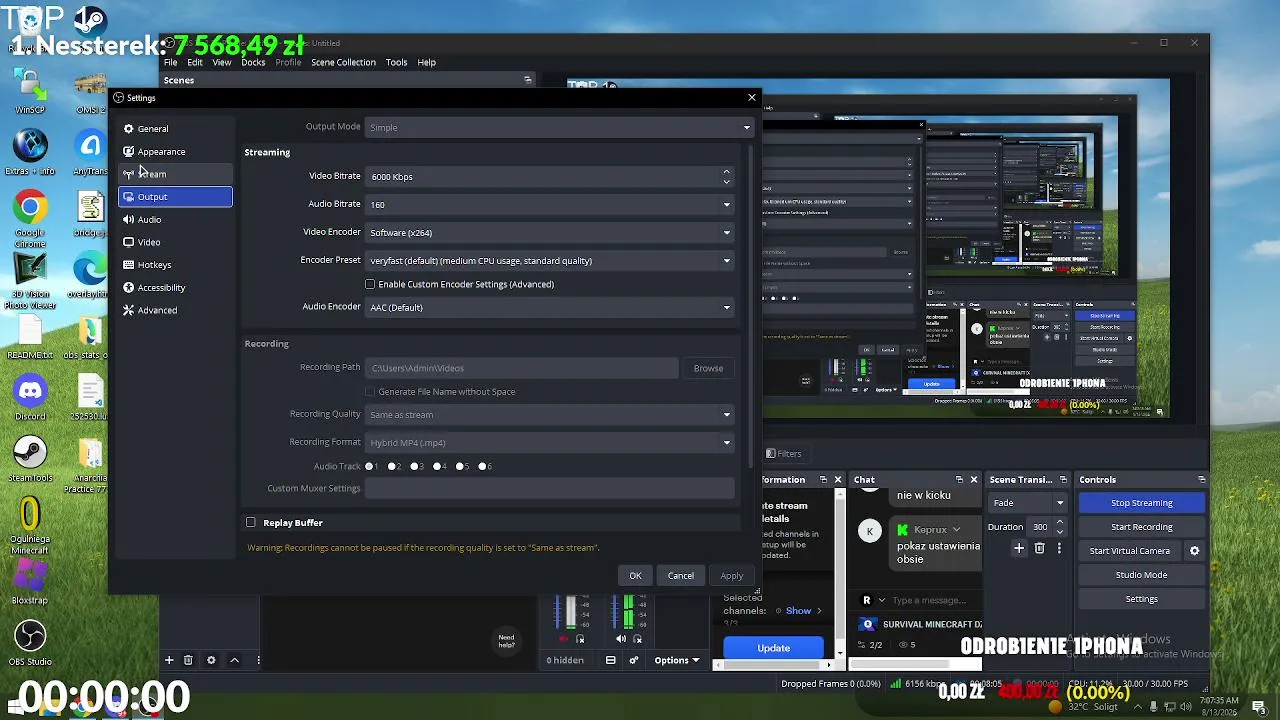
Task: Click the transition Duration value field
Action: pyautogui.click(x=1040, y=527)
